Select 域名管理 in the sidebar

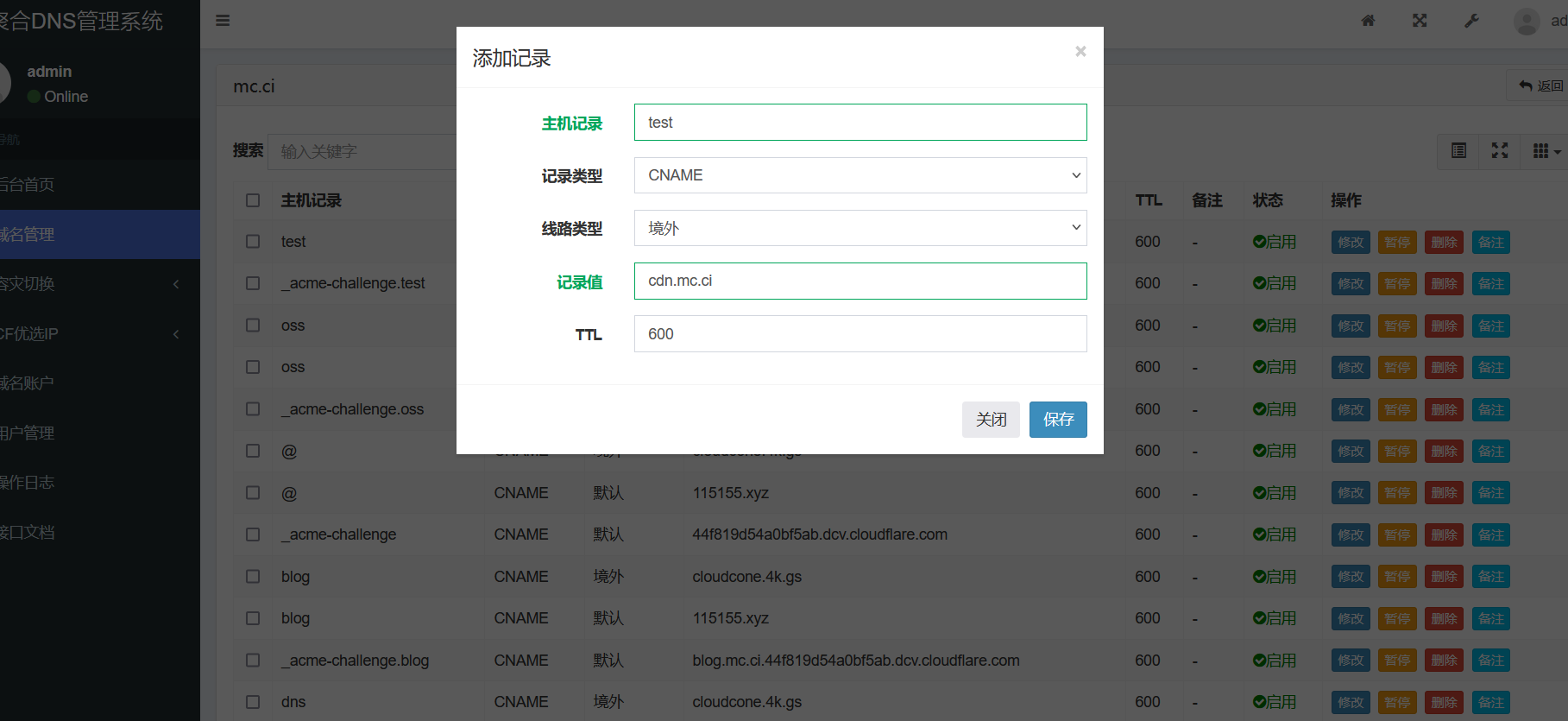point(100,234)
